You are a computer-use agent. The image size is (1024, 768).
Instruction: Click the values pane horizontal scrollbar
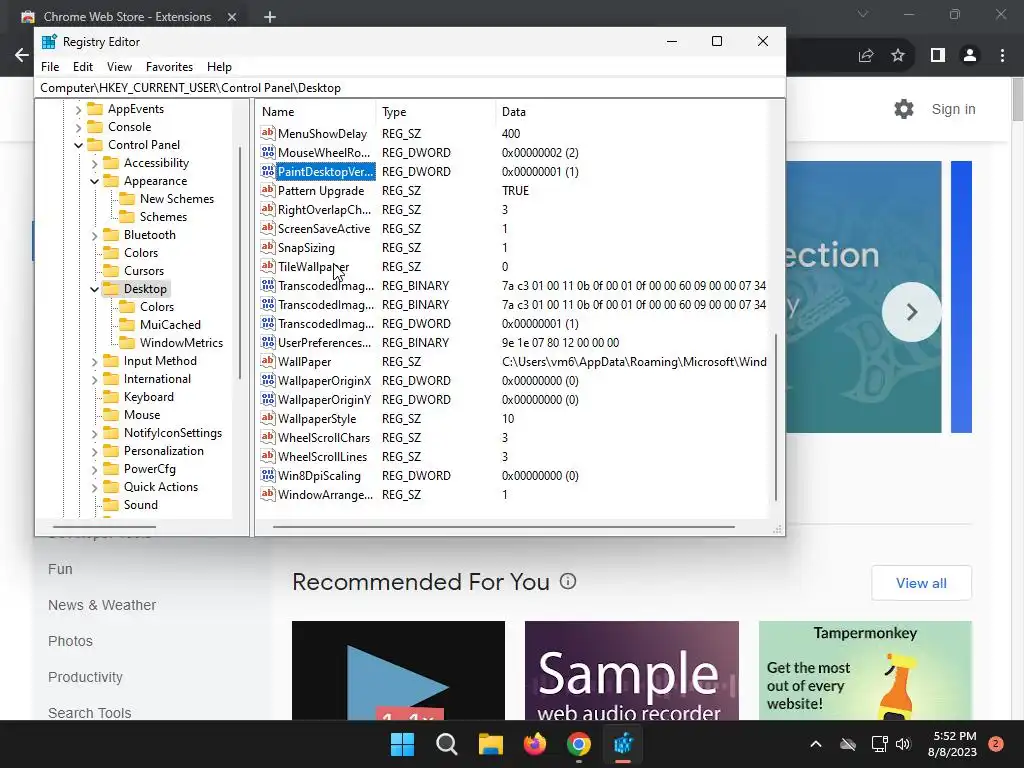pyautogui.click(x=504, y=526)
